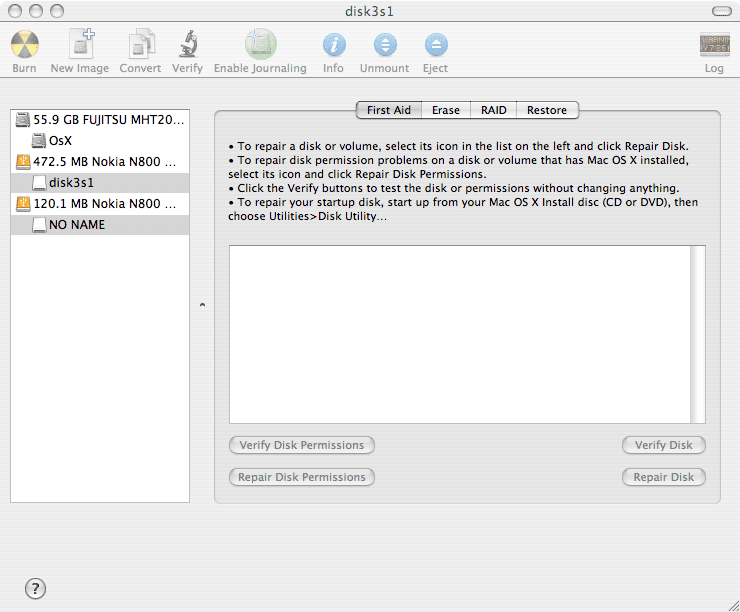The height and width of the screenshot is (612, 740).
Task: Click the Repair Disk button
Action: tap(664, 477)
